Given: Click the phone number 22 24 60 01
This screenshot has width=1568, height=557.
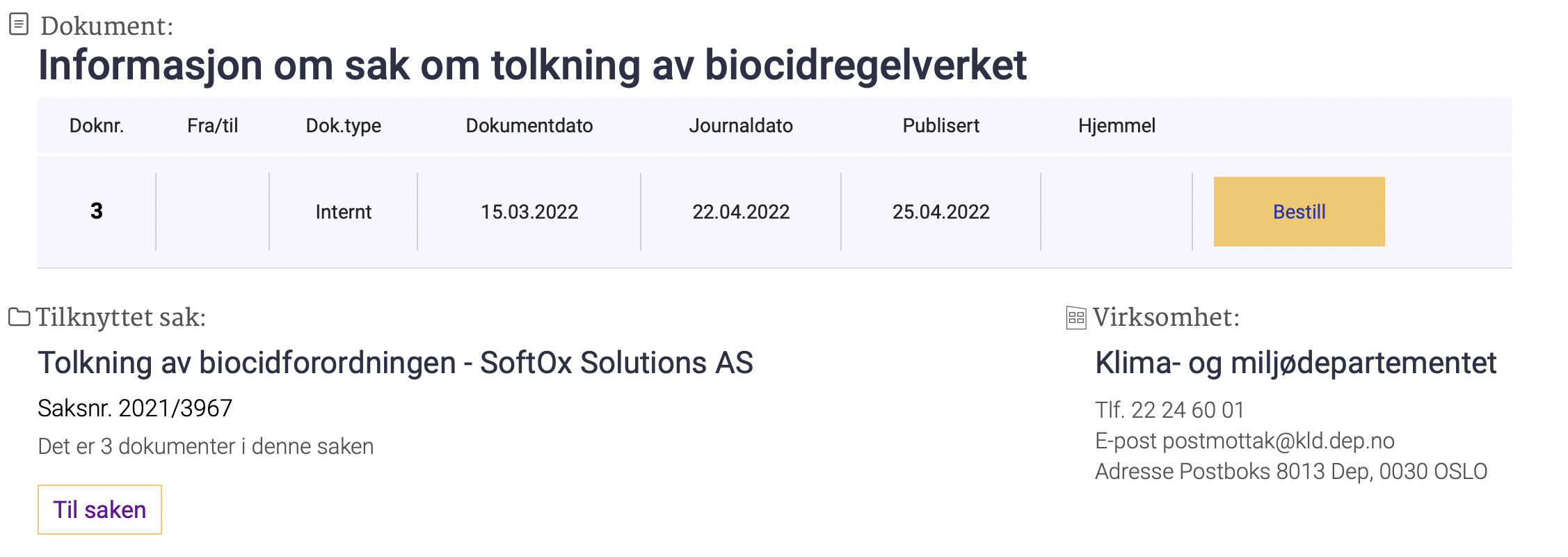Looking at the screenshot, I should tap(1187, 409).
